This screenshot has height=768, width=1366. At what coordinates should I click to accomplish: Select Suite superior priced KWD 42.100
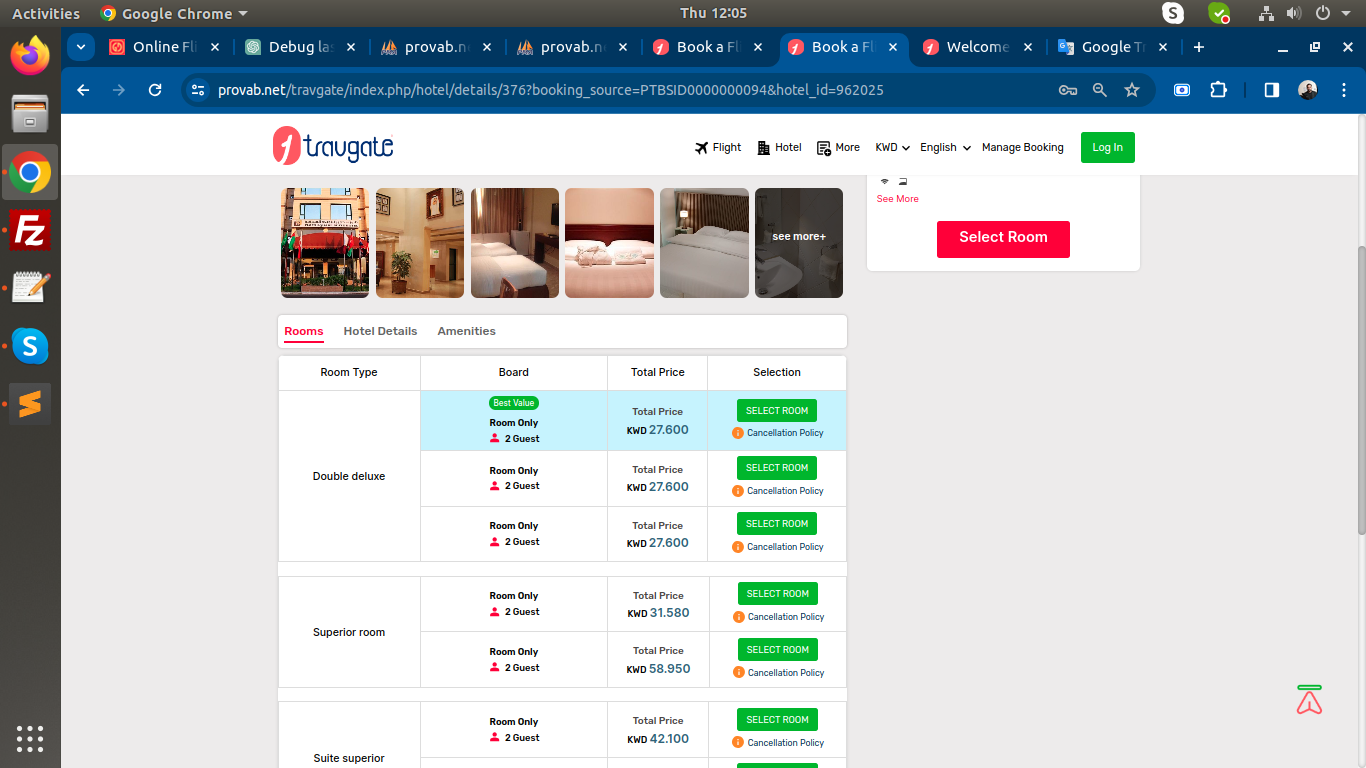click(x=777, y=719)
